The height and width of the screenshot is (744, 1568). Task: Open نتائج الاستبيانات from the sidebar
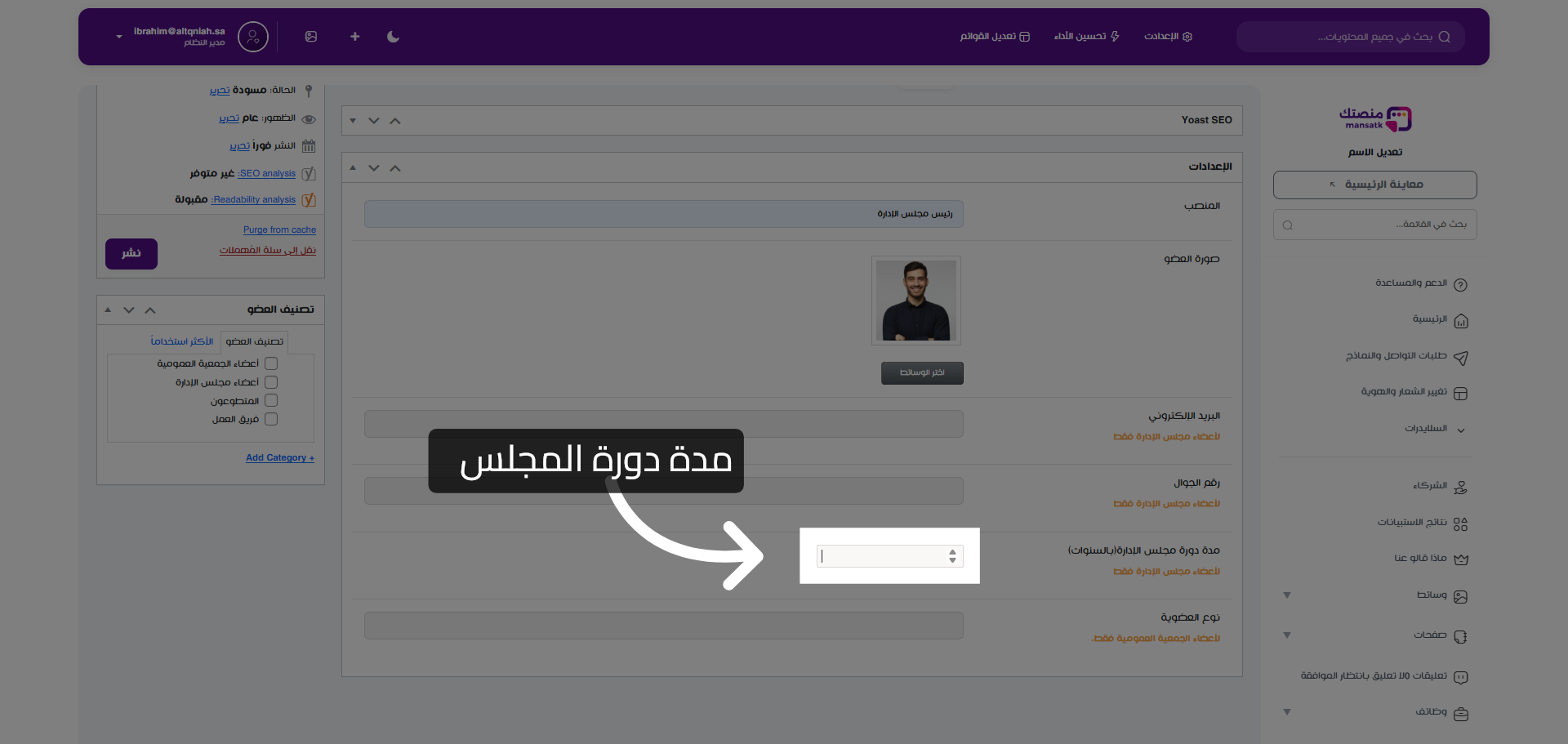1462,523
